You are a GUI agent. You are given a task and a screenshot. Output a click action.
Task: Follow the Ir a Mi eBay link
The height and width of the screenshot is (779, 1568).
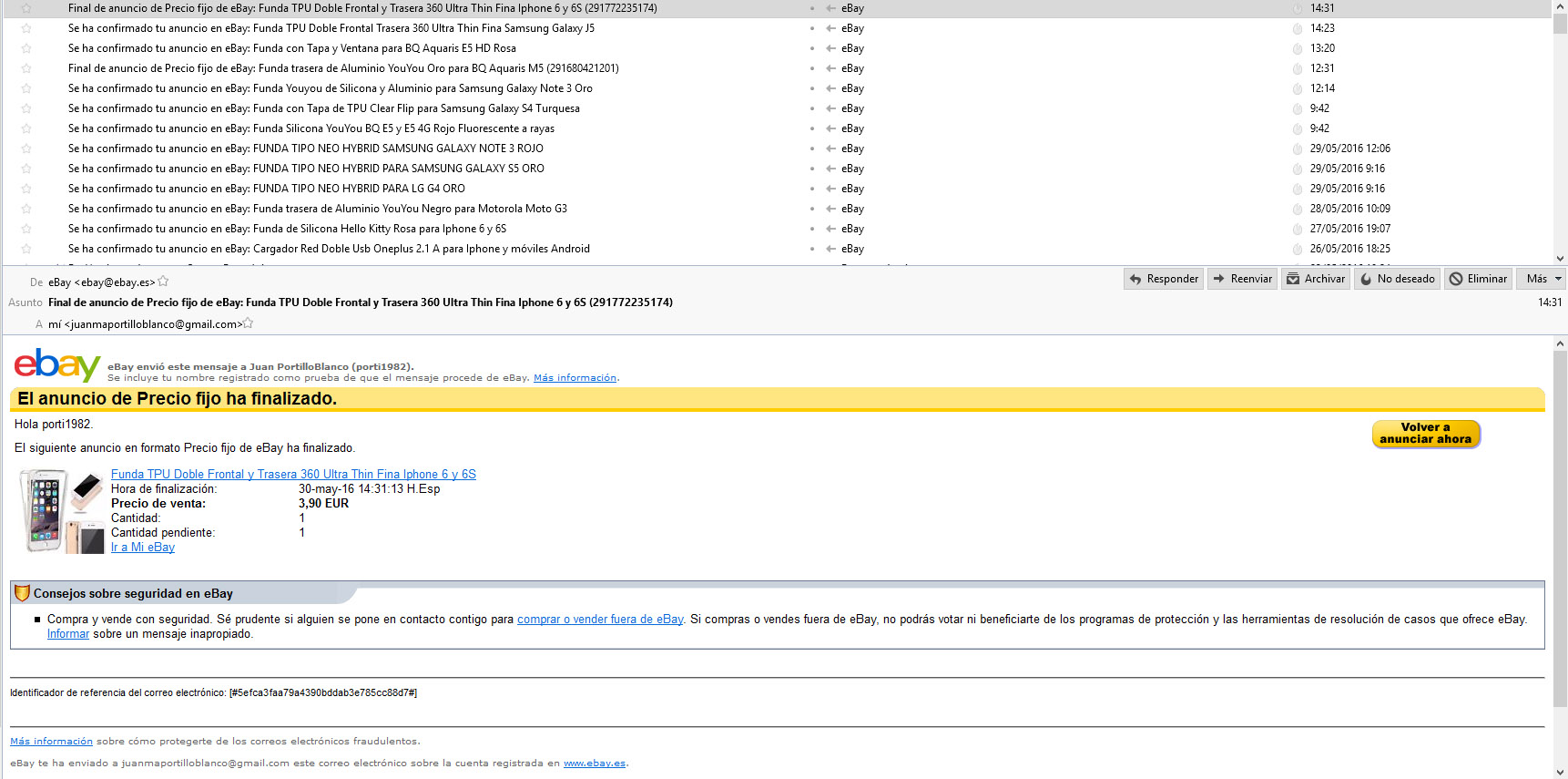(x=143, y=548)
